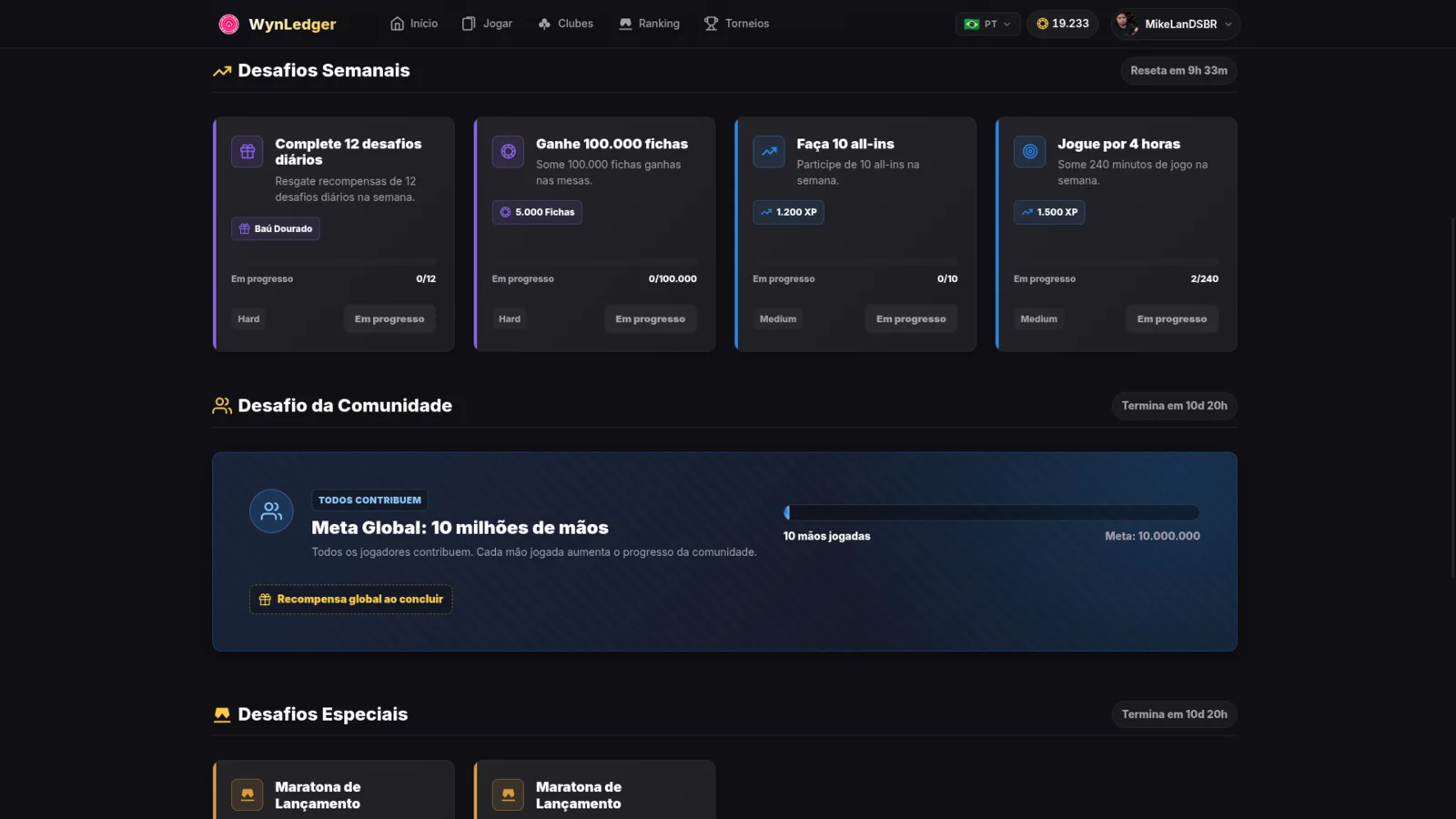Click the 10 mãos jogadas label
The width and height of the screenshot is (1456, 819).
click(827, 537)
